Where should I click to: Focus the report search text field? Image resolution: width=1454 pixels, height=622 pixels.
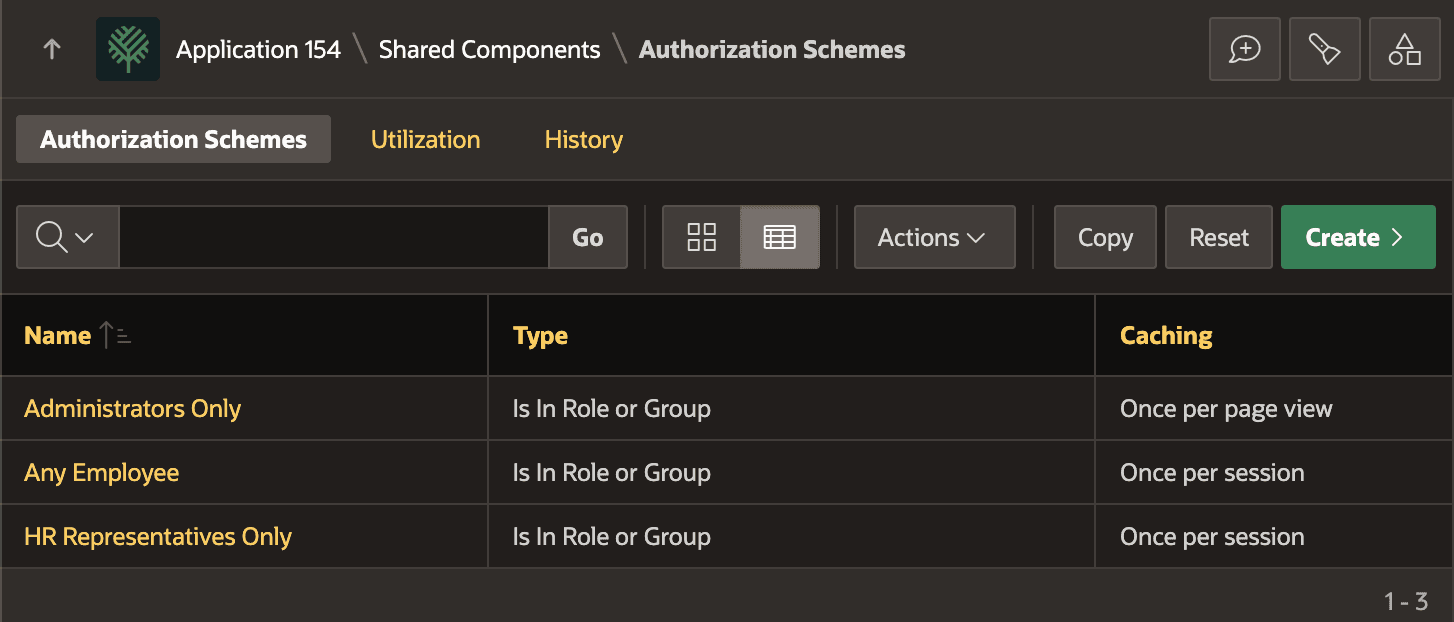(x=333, y=237)
